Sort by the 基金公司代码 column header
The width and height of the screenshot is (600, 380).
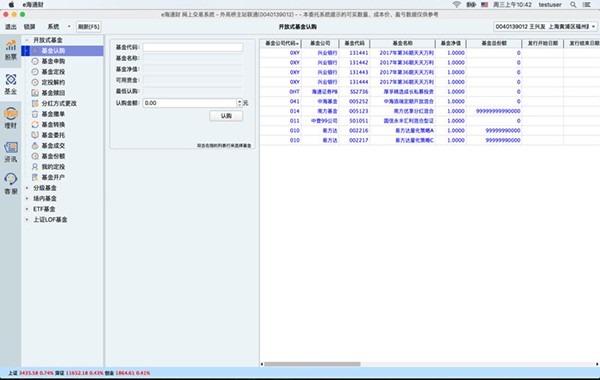[x=282, y=43]
